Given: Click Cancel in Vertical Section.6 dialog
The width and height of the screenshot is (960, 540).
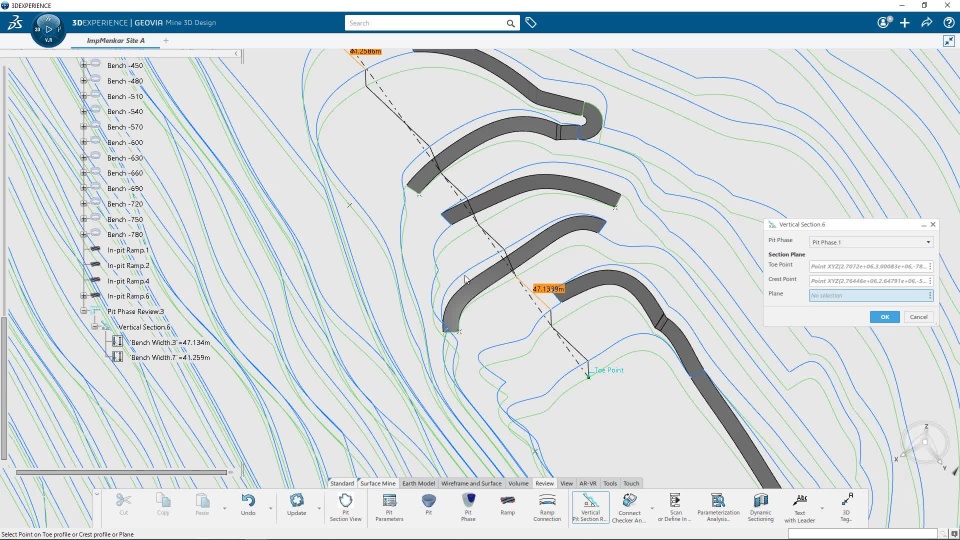Looking at the screenshot, I should click(x=918, y=317).
